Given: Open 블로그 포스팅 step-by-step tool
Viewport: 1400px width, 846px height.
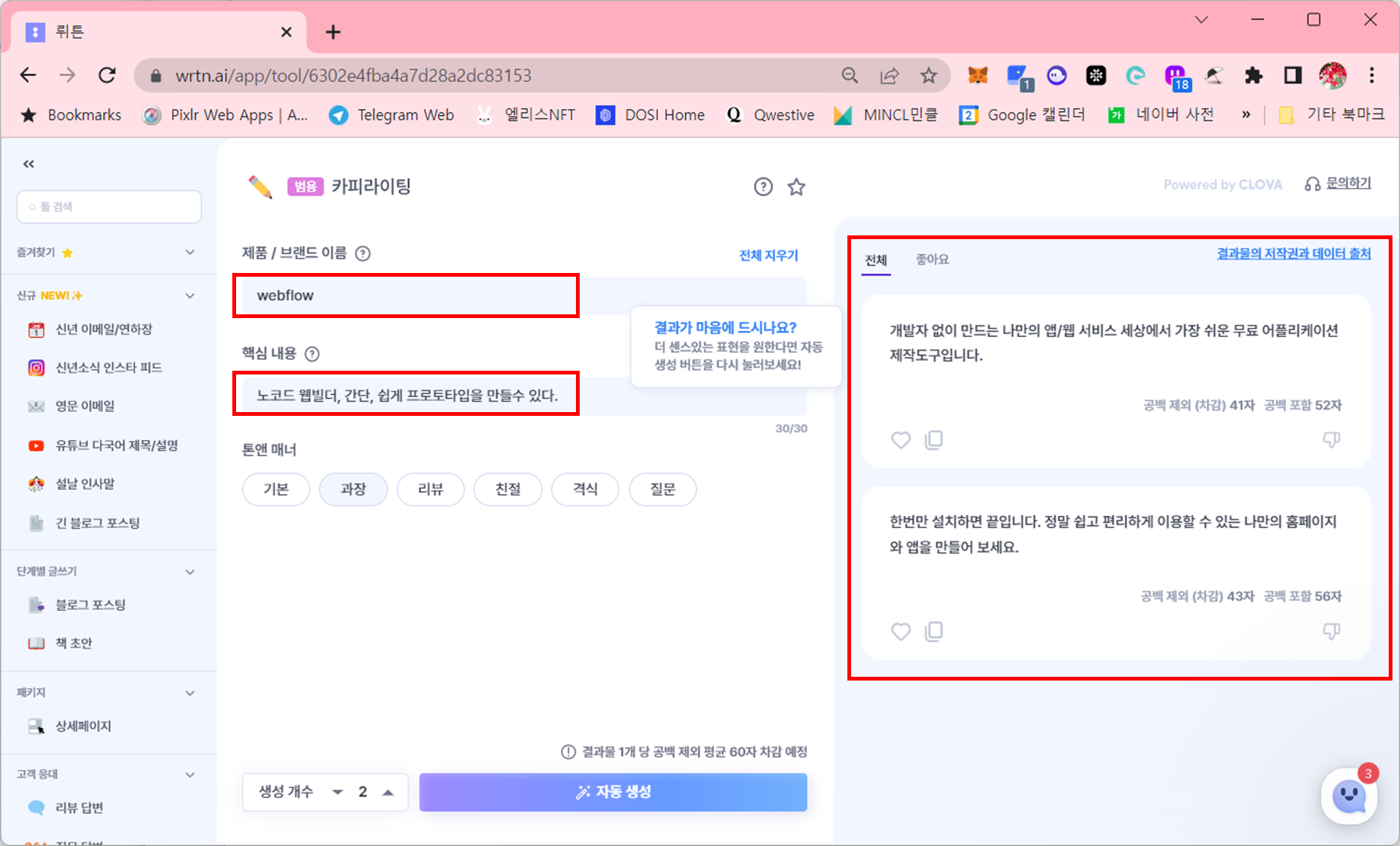Looking at the screenshot, I should tap(90, 605).
